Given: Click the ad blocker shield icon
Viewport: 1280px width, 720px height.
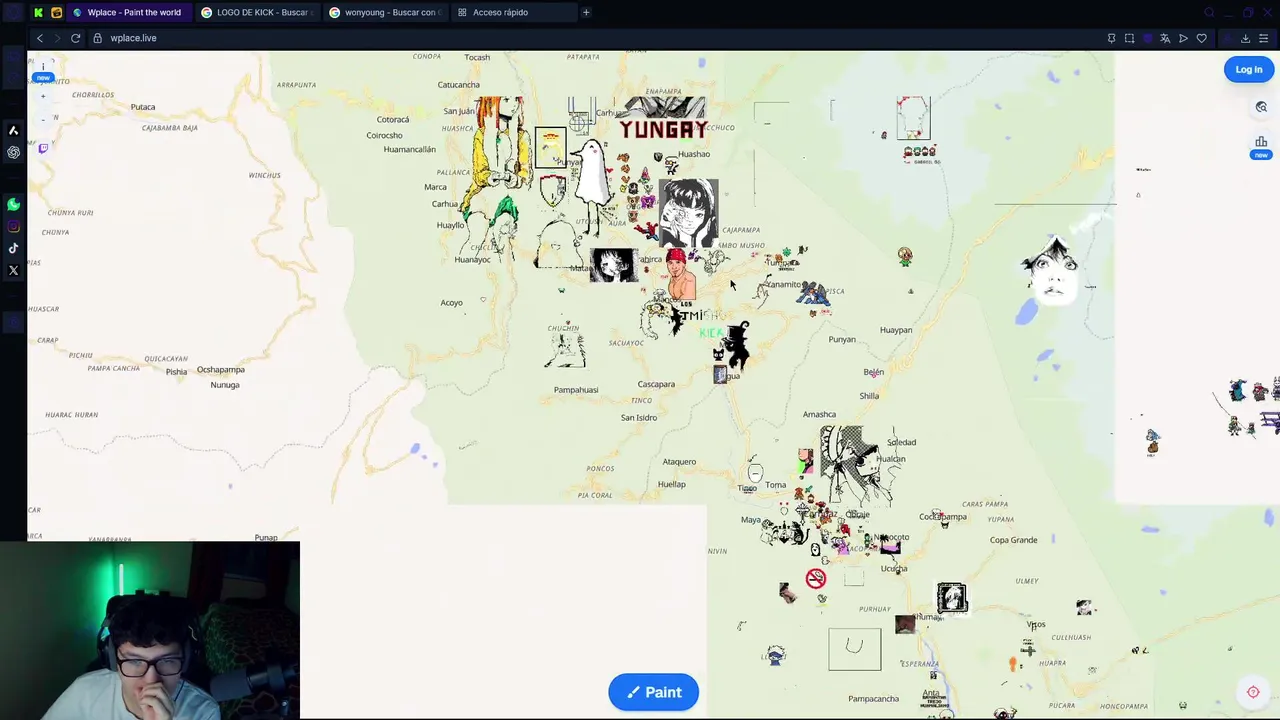Looking at the screenshot, I should pyautogui.click(x=1147, y=38).
